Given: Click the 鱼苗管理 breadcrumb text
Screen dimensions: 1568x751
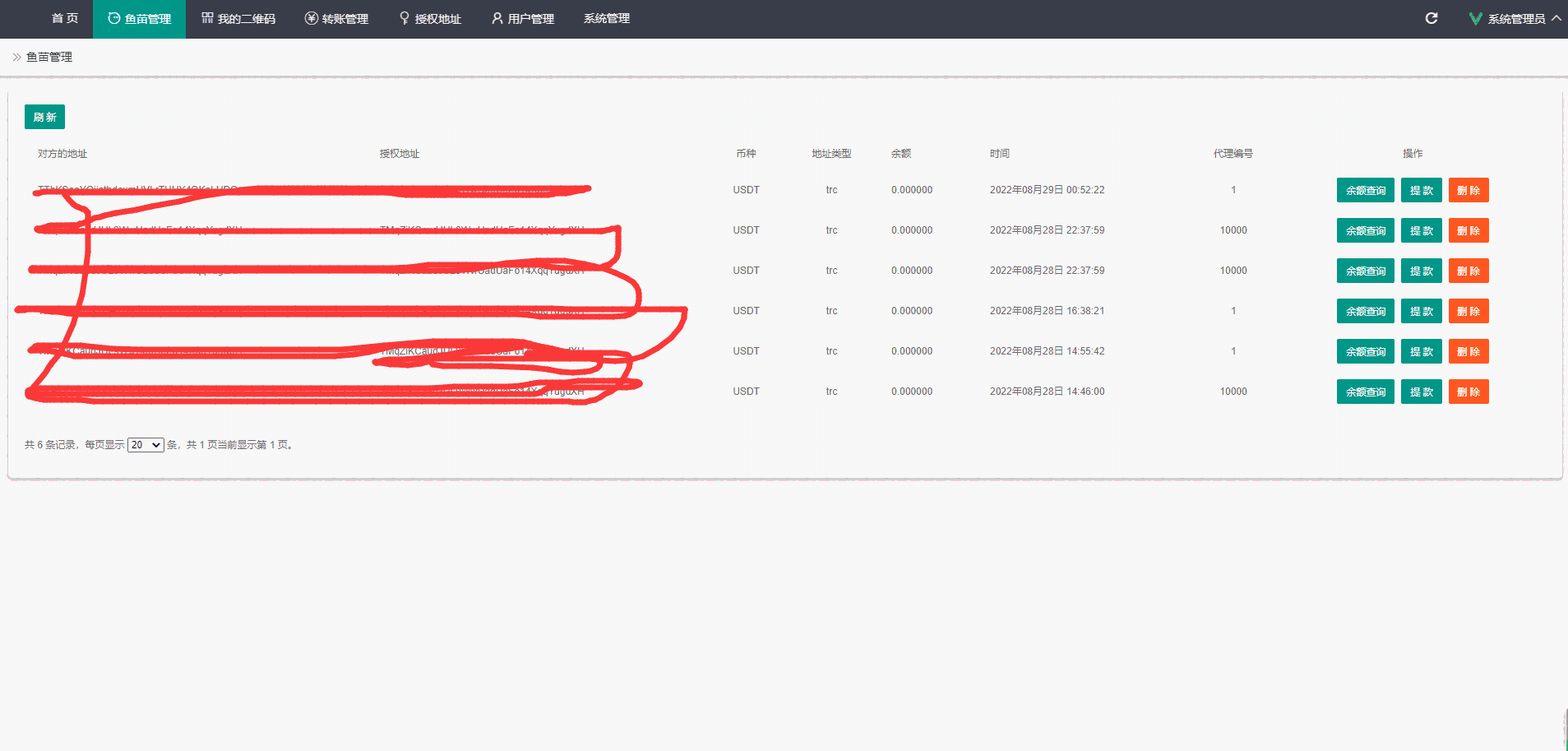Looking at the screenshot, I should 49,57.
